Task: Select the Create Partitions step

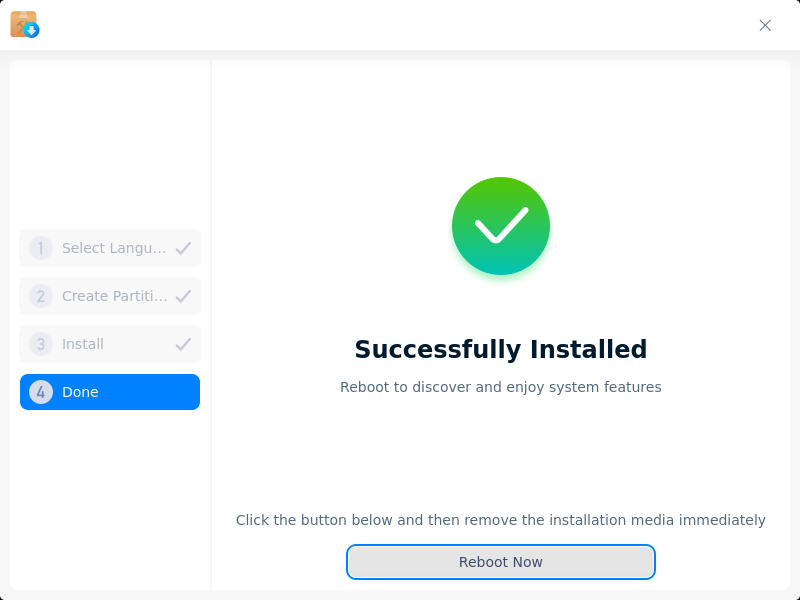Action: click(x=110, y=296)
